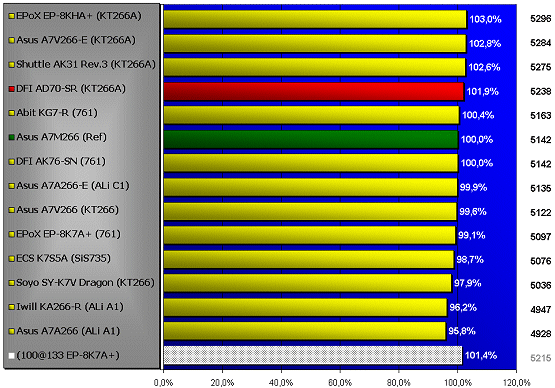
Task: Click the 103,0% percentage label
Action: [485, 19]
